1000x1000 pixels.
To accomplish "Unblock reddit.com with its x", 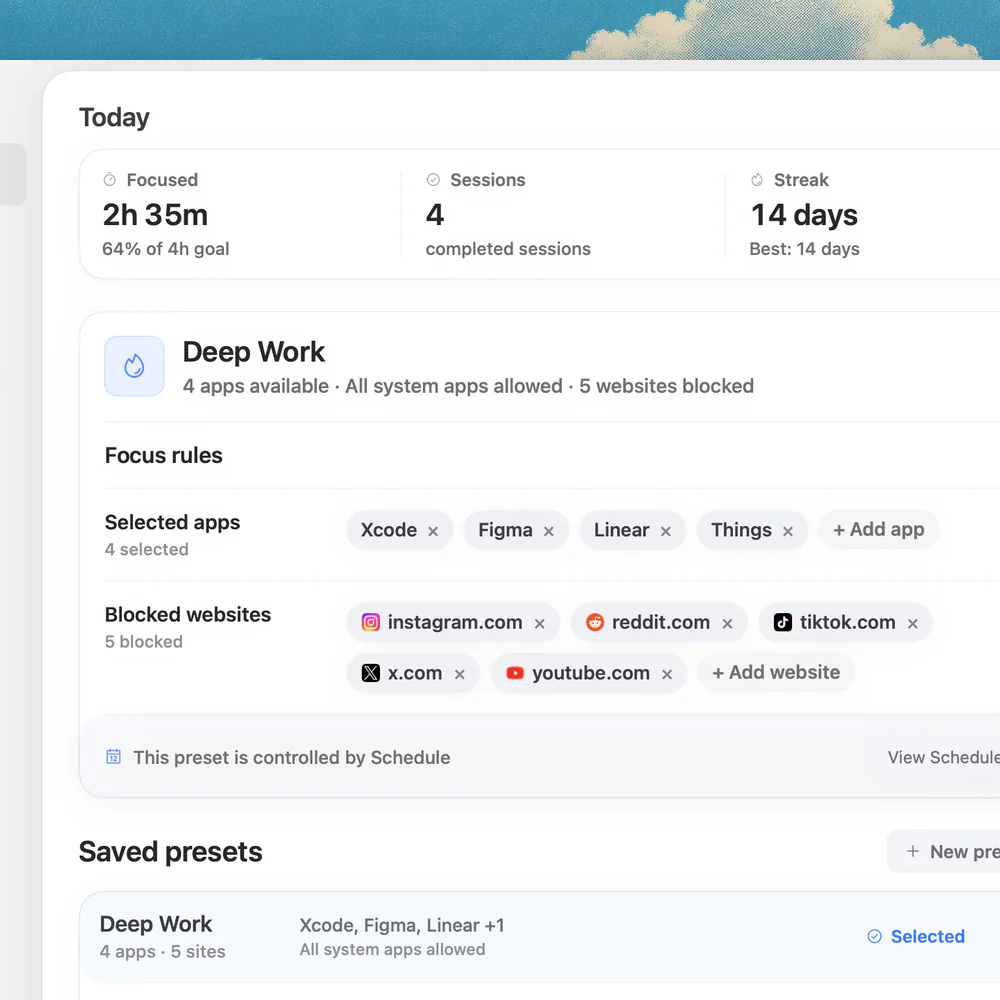I will click(727, 624).
